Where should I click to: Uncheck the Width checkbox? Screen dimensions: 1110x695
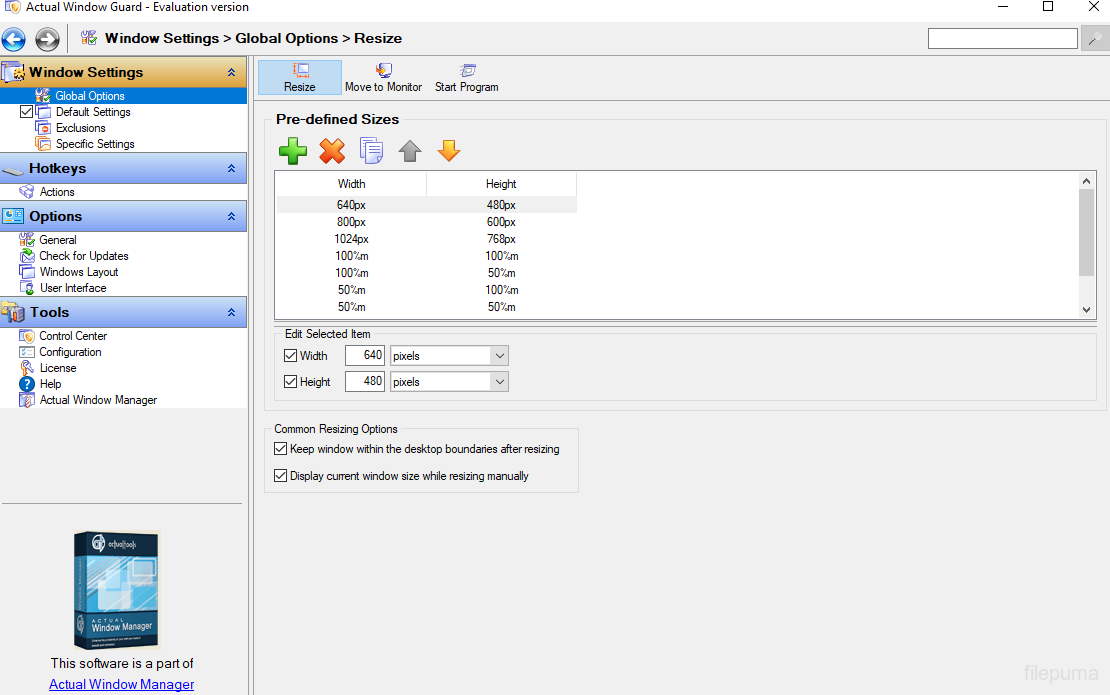pos(291,356)
